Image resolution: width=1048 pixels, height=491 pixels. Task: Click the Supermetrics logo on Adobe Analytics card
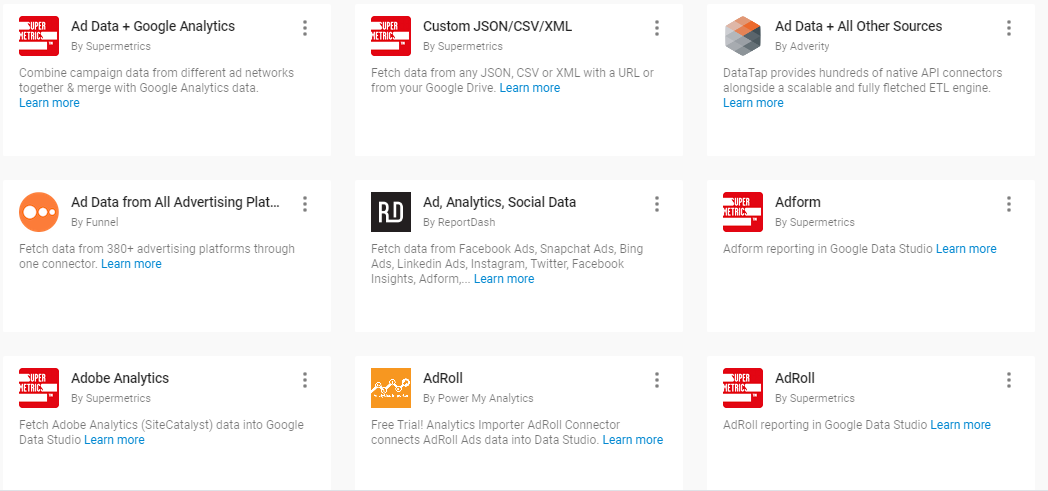39,388
